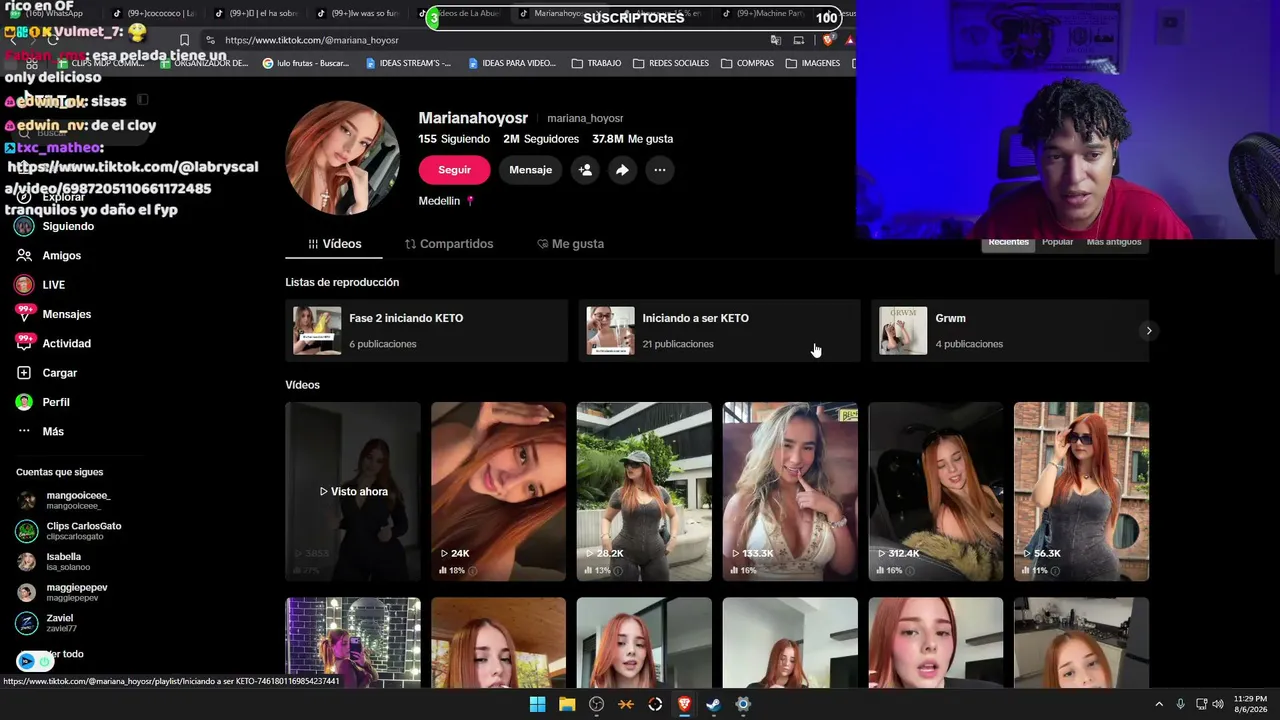This screenshot has width=1280, height=720.
Task: Click the Cargar upload icon
Action: pos(24,373)
